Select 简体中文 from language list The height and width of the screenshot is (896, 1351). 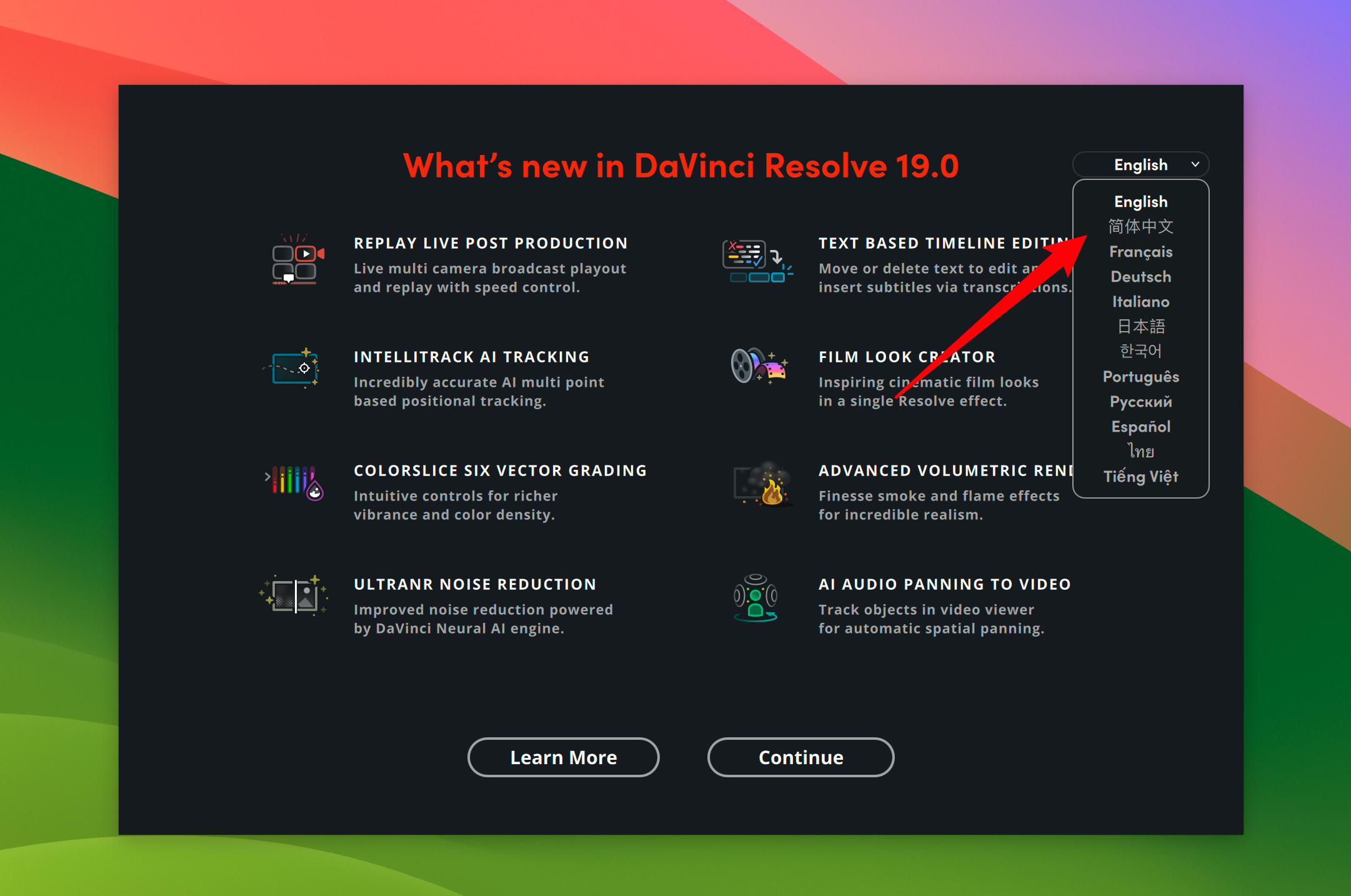click(1140, 226)
